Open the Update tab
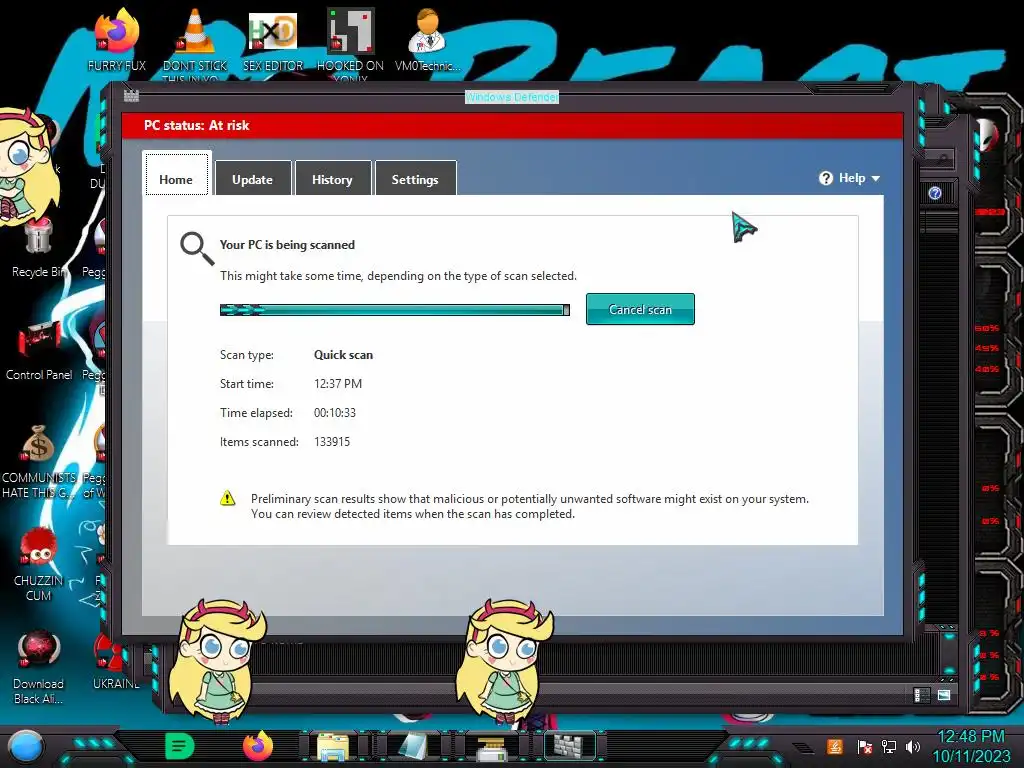The image size is (1024, 768). click(x=253, y=178)
